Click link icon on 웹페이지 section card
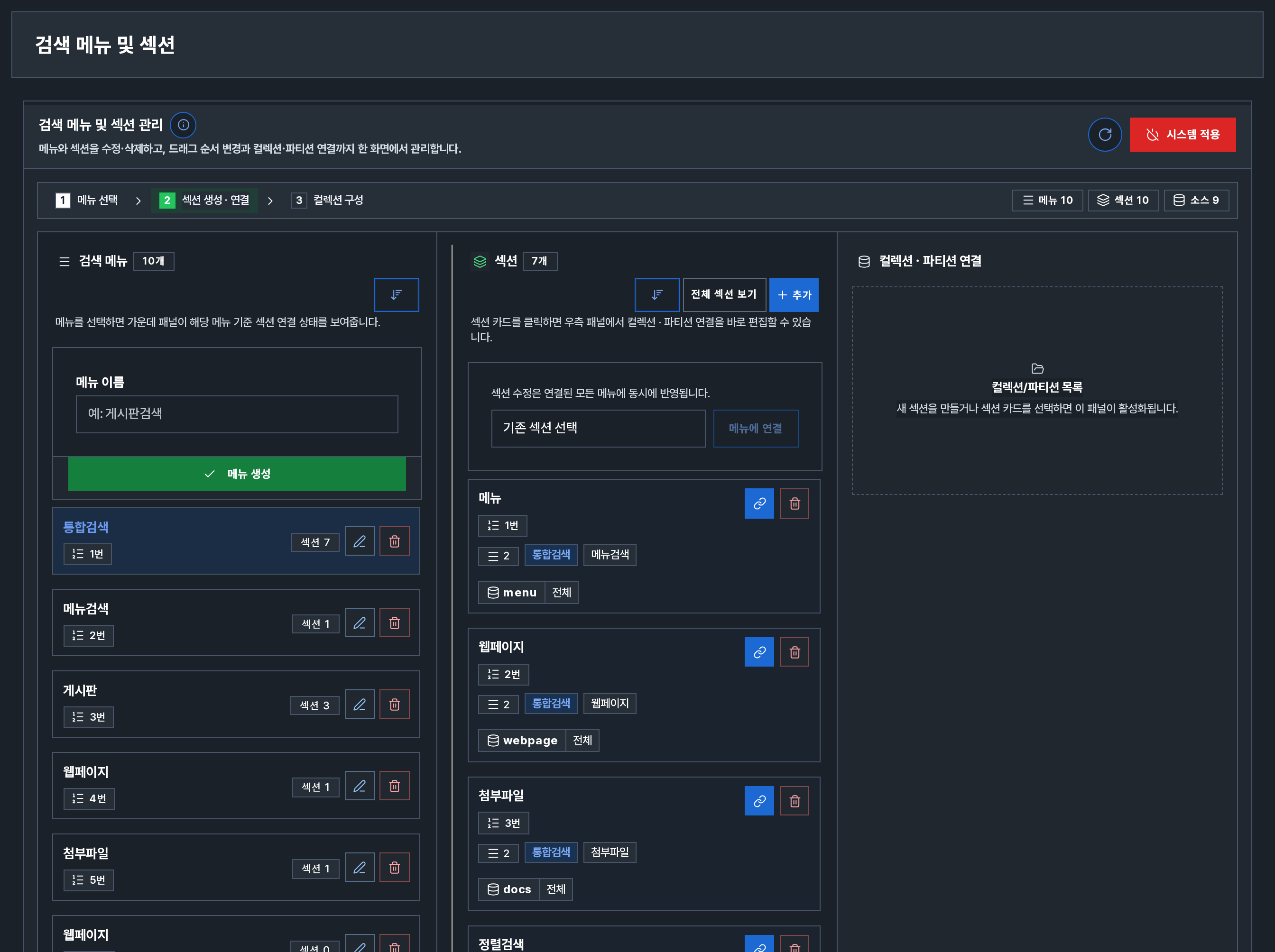 pos(759,652)
